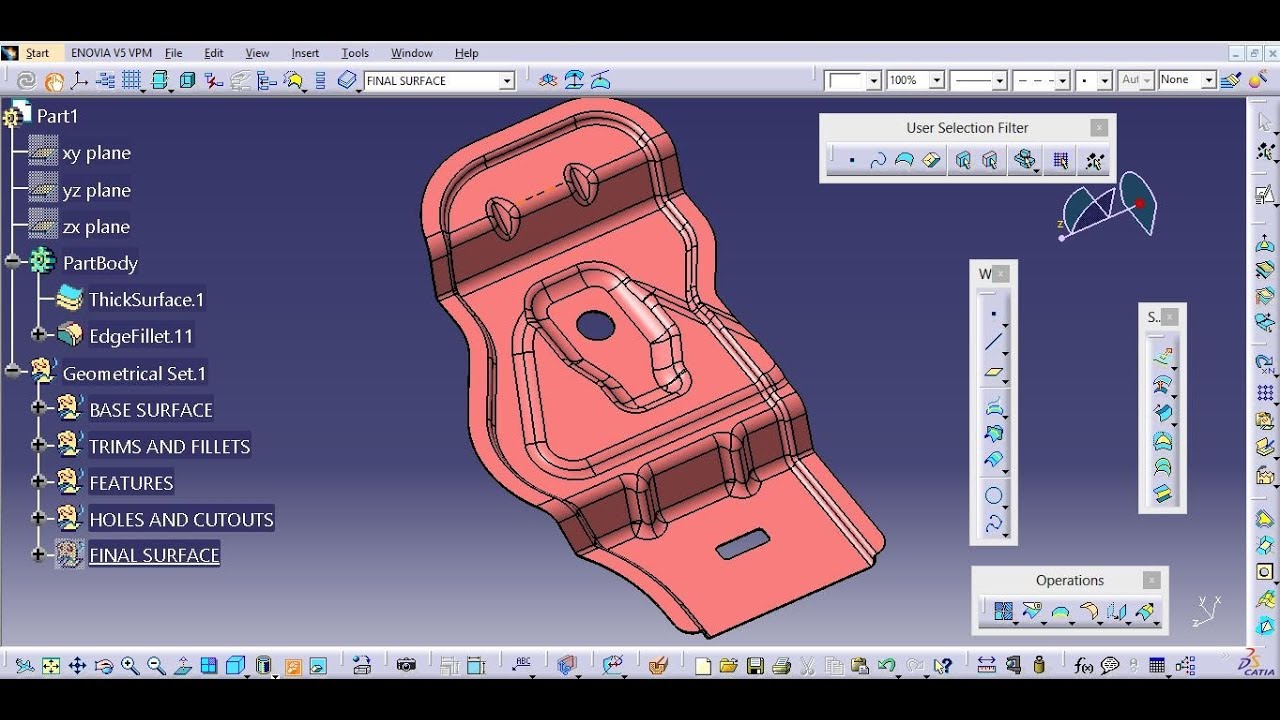Select FINAL SURFACE in the tree
The height and width of the screenshot is (720, 1280).
[154, 555]
